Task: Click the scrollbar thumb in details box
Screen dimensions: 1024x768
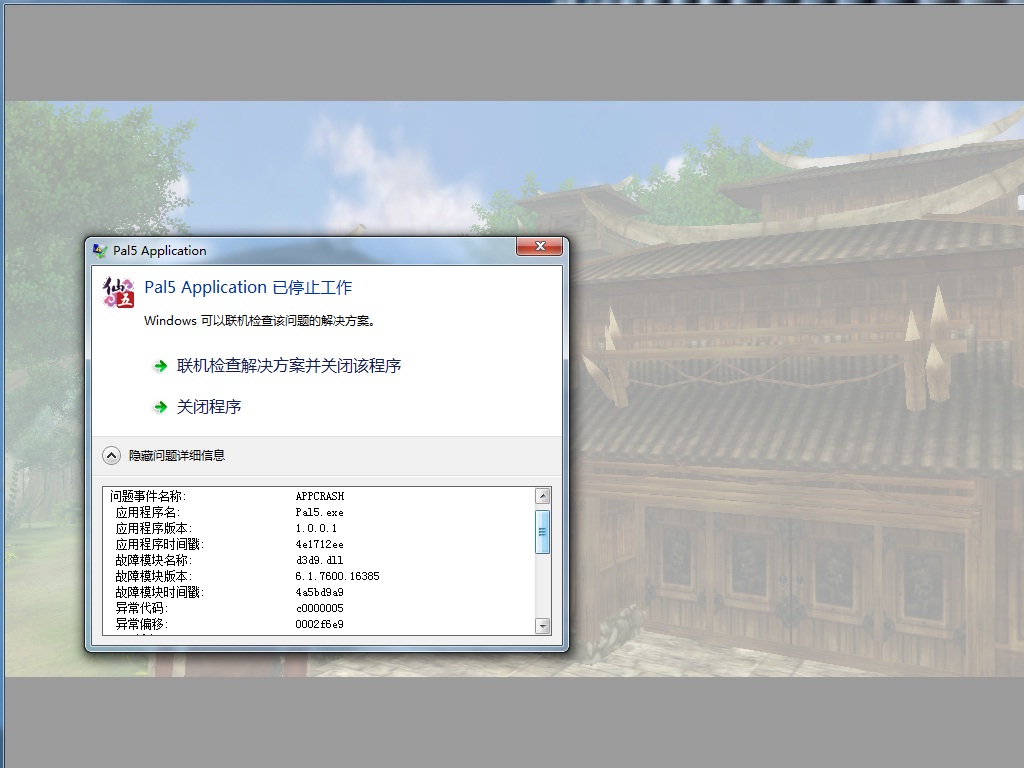Action: click(x=543, y=530)
